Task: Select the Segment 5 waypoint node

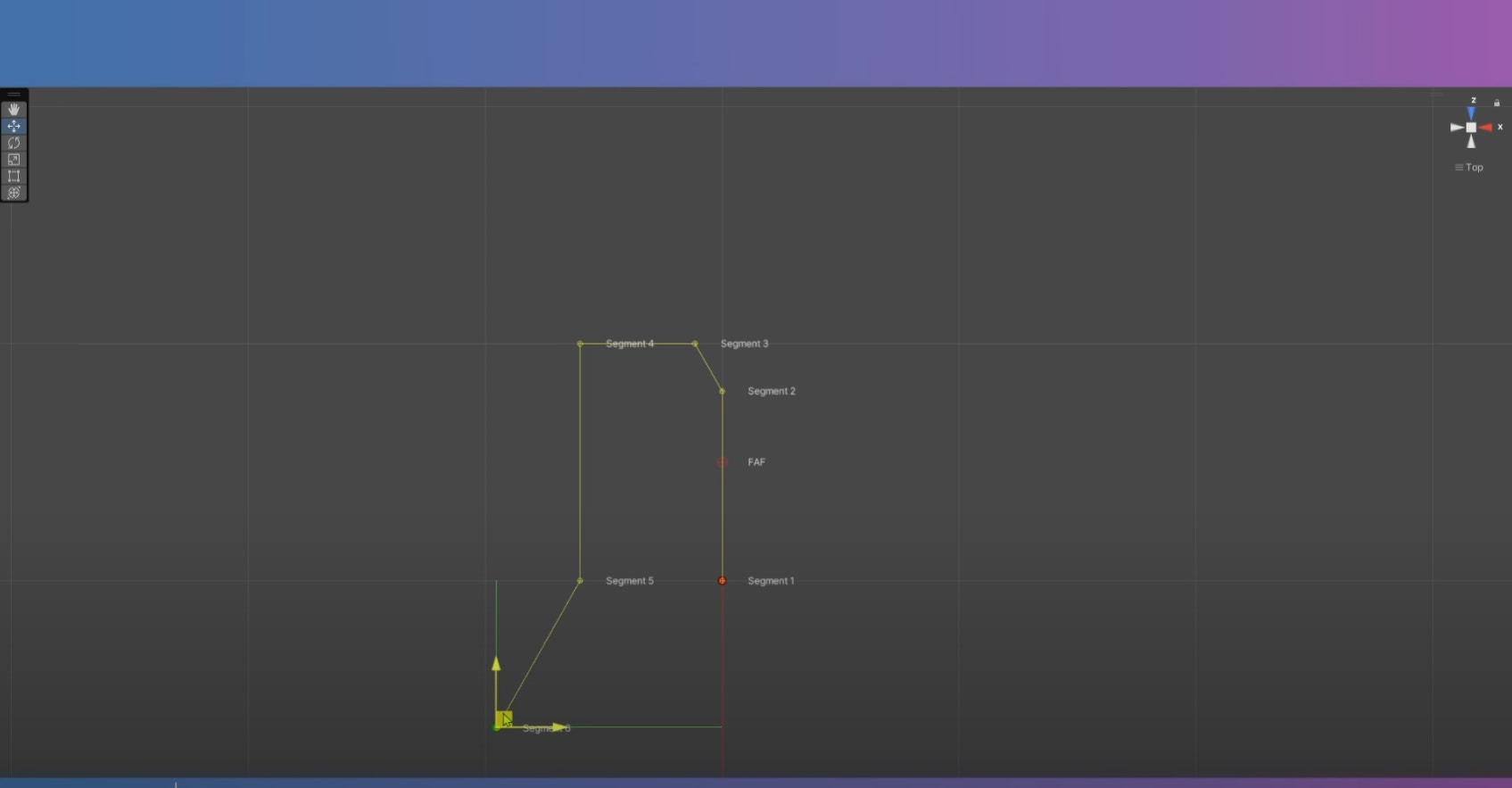Action: pyautogui.click(x=580, y=581)
